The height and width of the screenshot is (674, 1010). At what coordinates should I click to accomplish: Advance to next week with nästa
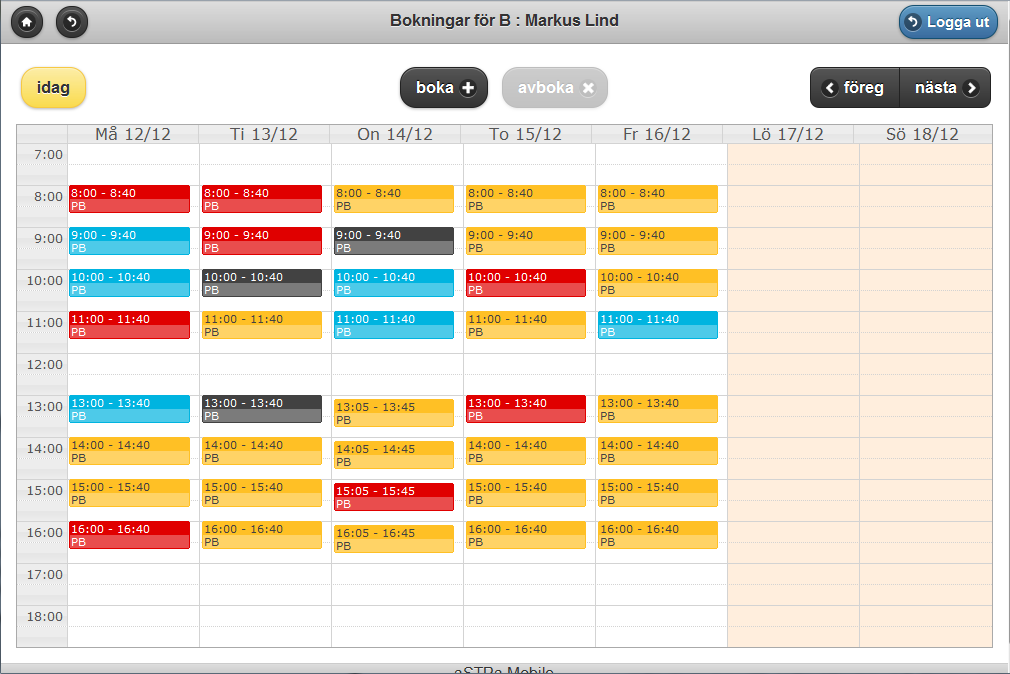(945, 88)
